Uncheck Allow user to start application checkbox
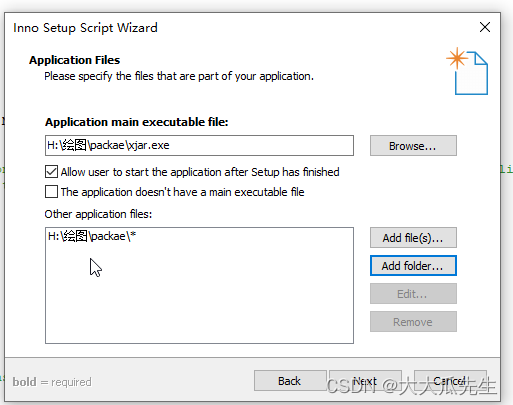The width and height of the screenshot is (513, 405). coord(51,172)
